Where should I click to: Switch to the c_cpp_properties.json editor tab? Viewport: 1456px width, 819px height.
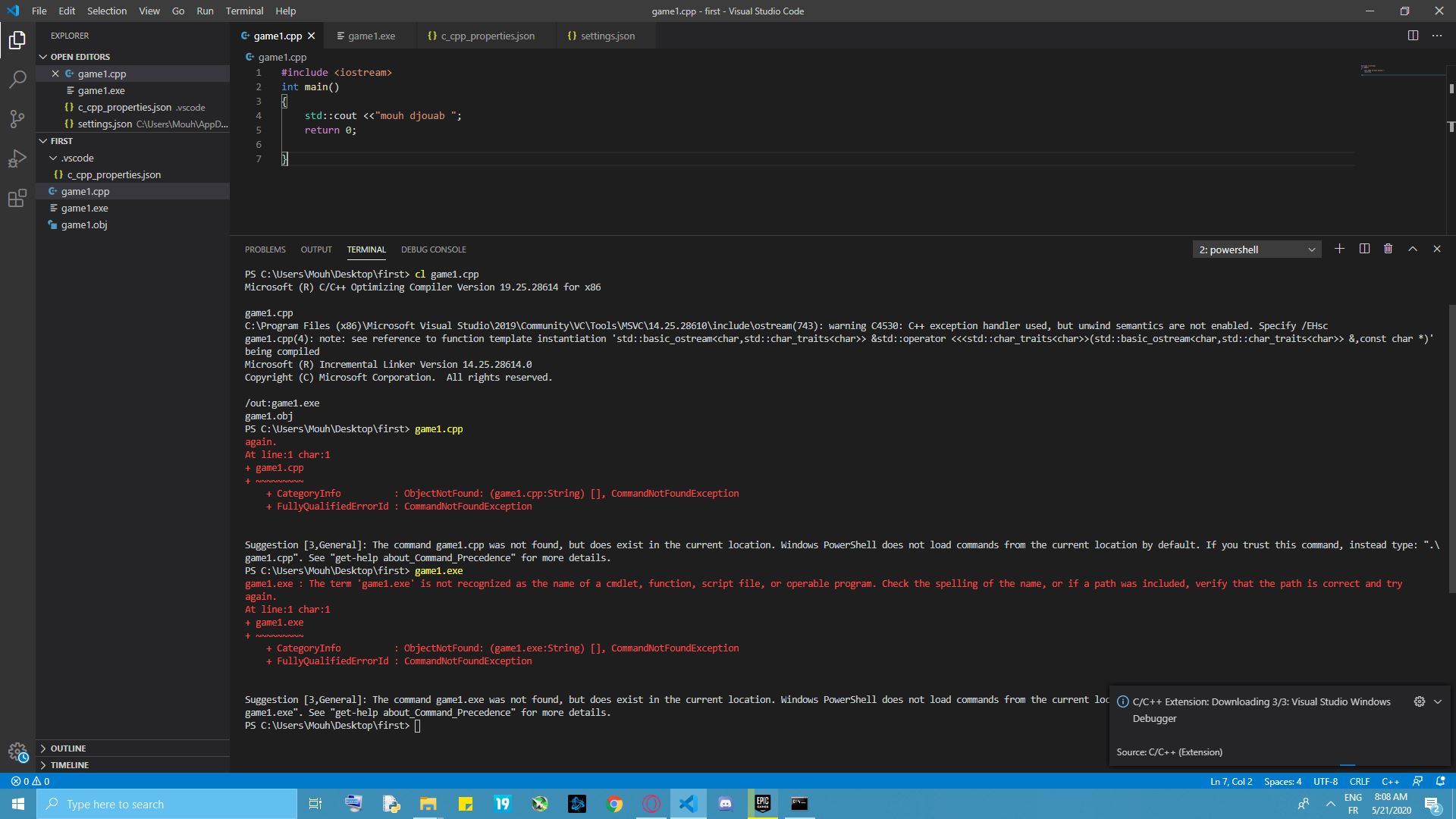coord(485,36)
